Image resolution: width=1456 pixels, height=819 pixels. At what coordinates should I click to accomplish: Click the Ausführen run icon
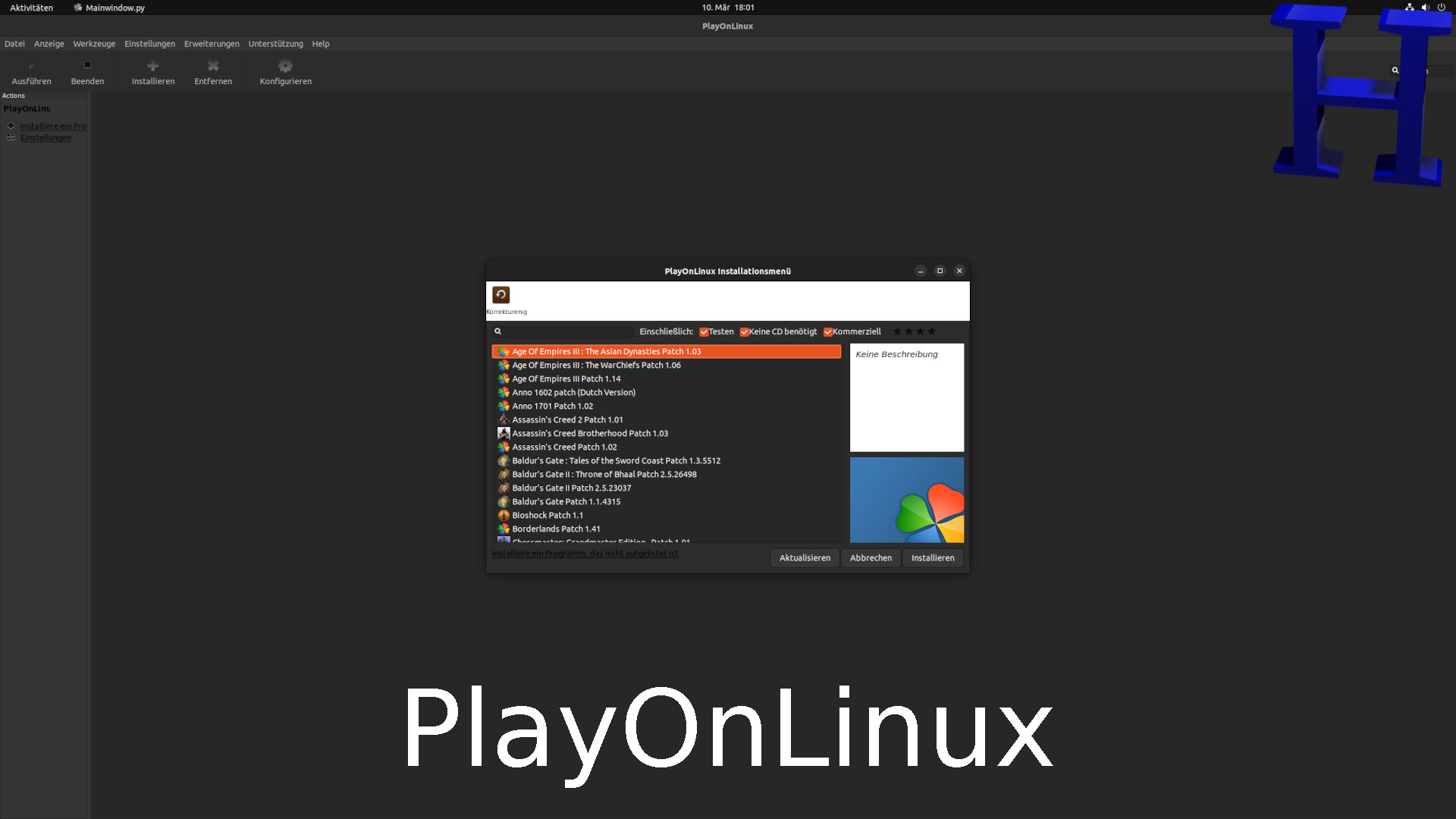(31, 65)
